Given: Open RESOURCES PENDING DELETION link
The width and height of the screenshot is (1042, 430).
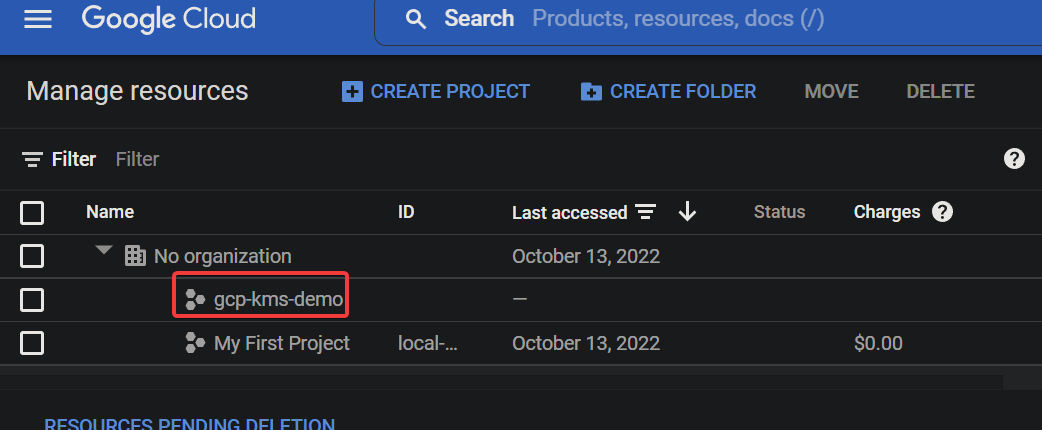Looking at the screenshot, I should (189, 424).
